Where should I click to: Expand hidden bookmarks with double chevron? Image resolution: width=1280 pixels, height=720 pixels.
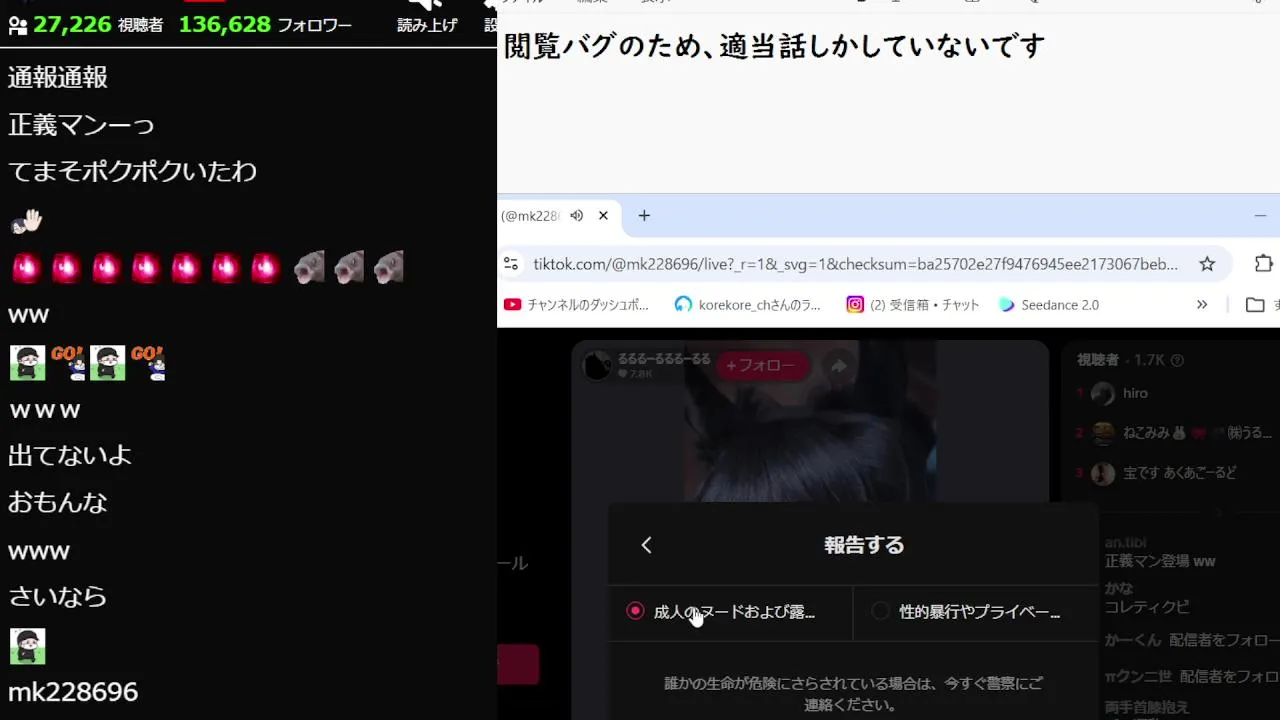[1202, 305]
